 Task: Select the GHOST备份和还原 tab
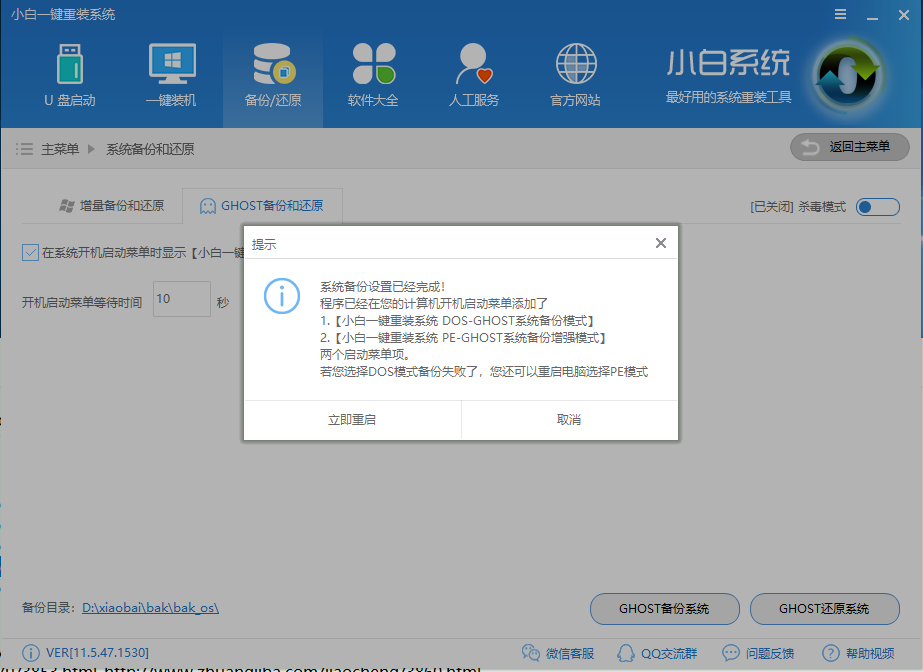click(x=262, y=206)
